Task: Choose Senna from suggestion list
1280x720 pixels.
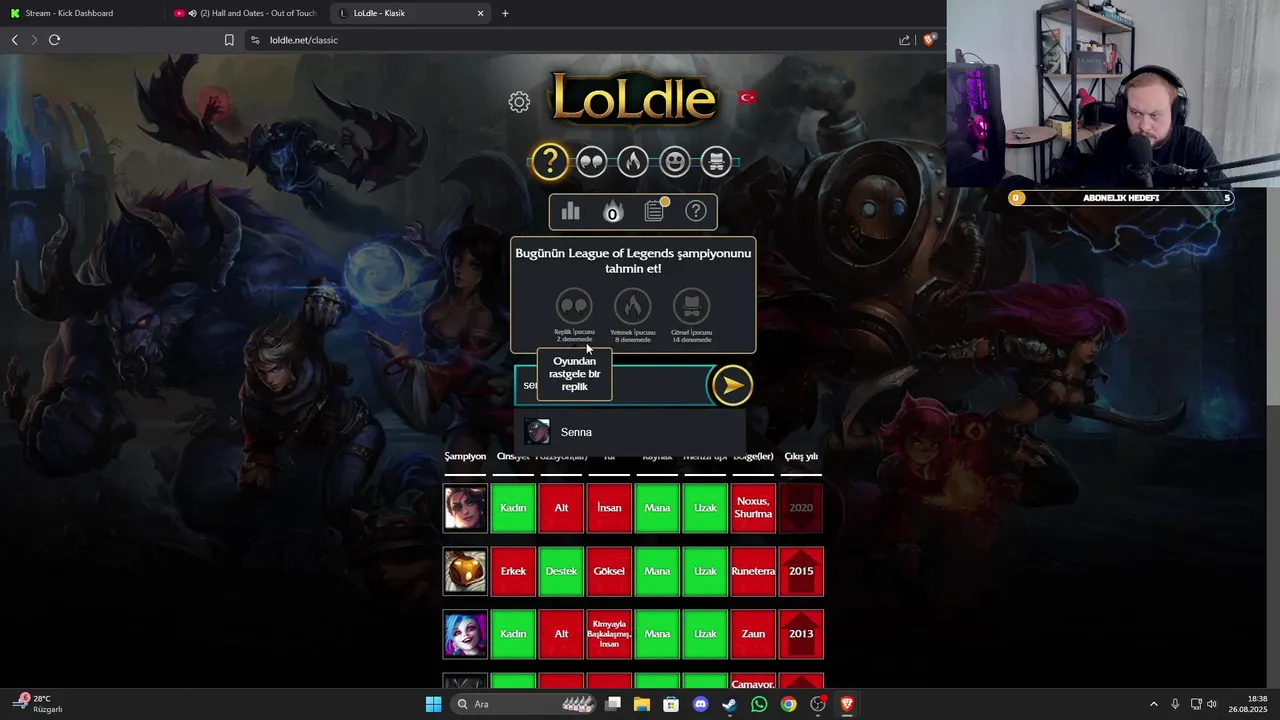Action: coord(630,432)
